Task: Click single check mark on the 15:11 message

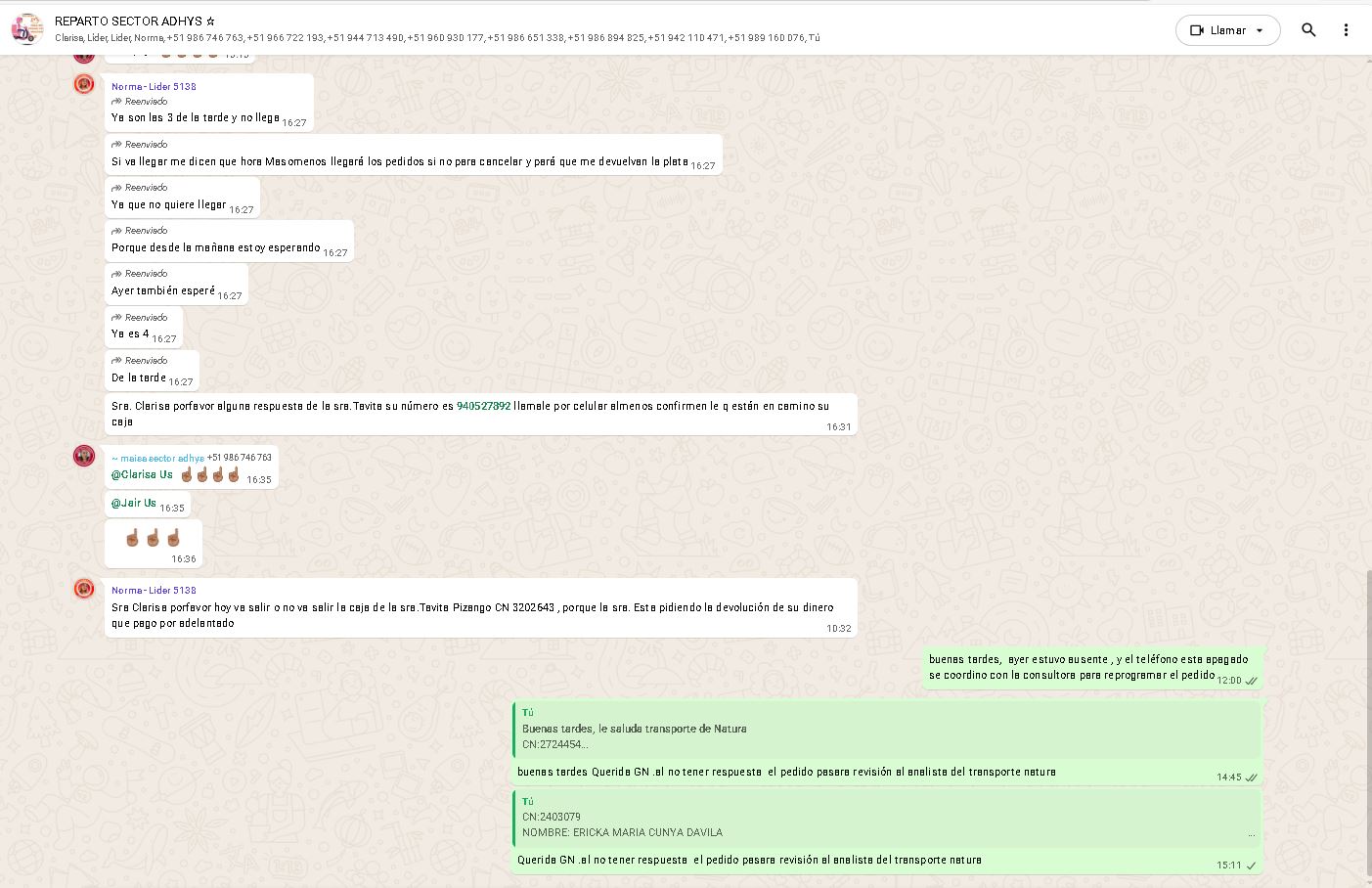Action: (1251, 866)
